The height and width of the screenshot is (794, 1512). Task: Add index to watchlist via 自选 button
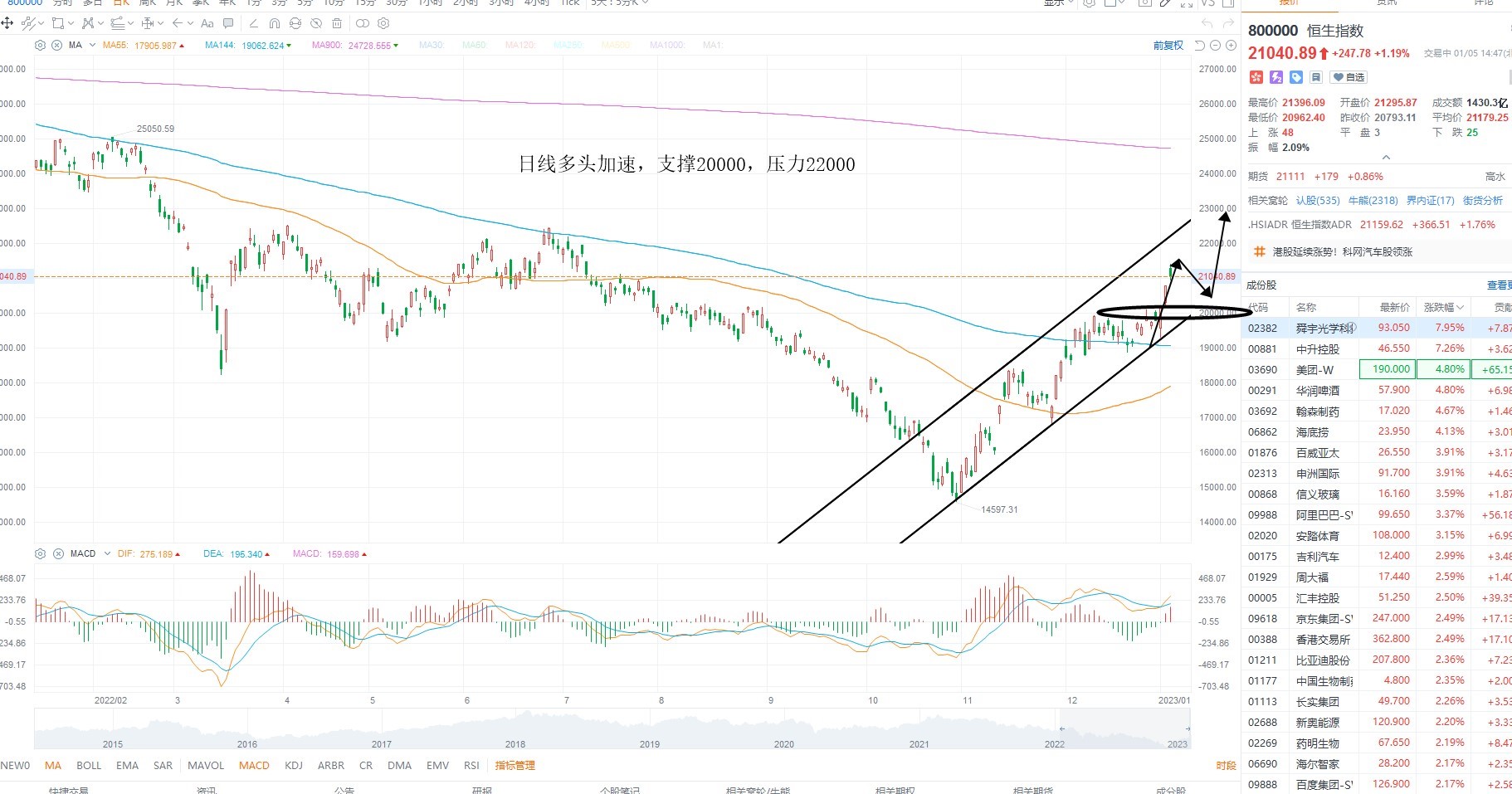tap(1349, 77)
